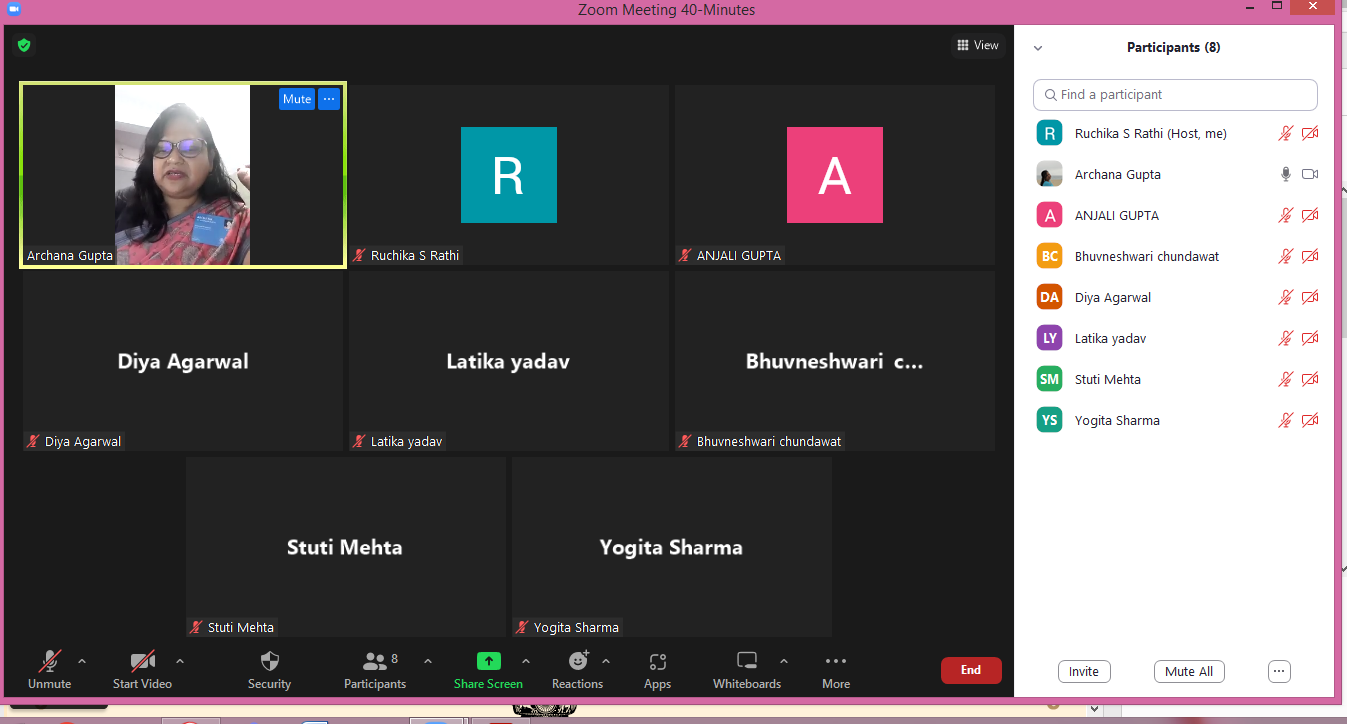Open the Security shield options
The height and width of the screenshot is (724, 1347).
coord(269,662)
